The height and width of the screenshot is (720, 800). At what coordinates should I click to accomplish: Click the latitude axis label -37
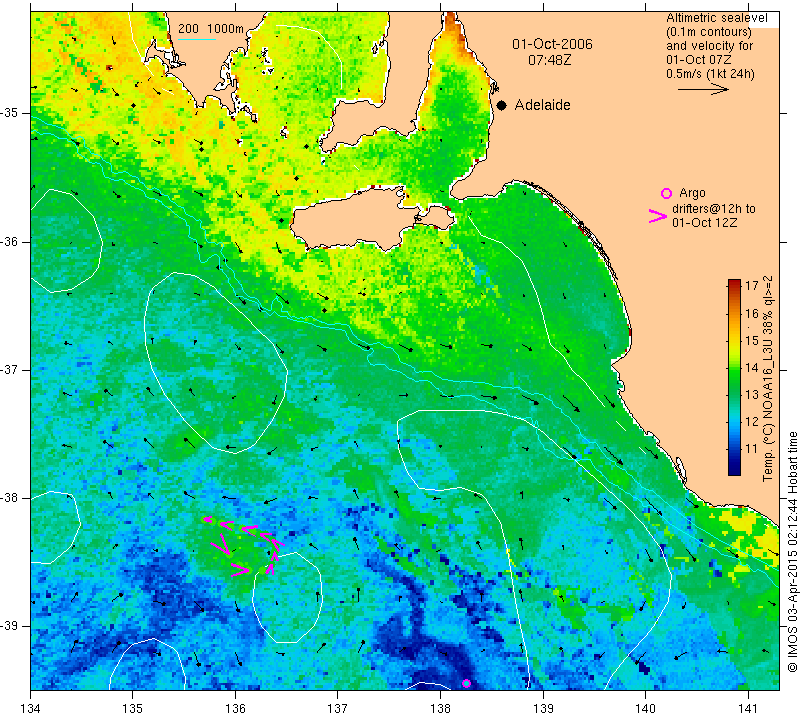coord(9,369)
